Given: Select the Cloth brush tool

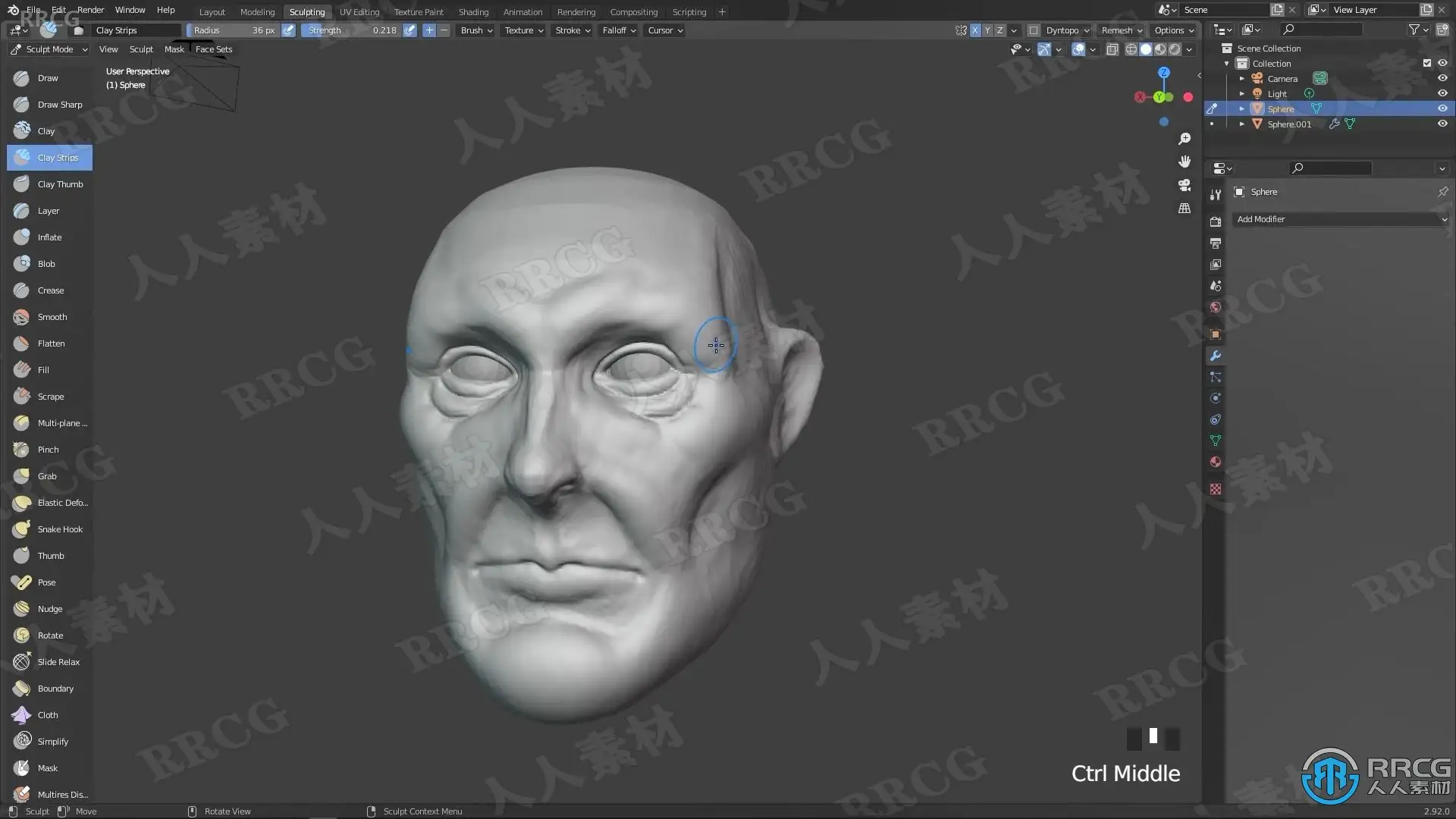Looking at the screenshot, I should tap(49, 715).
